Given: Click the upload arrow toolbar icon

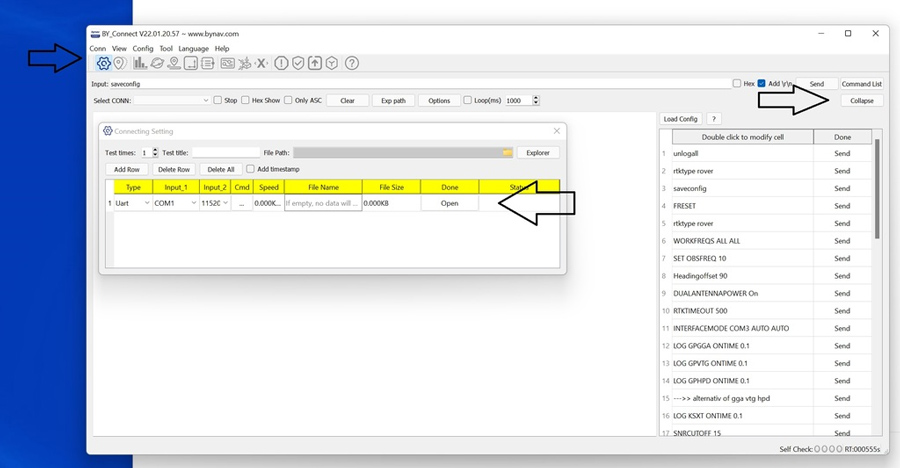Looking at the screenshot, I should [315, 63].
